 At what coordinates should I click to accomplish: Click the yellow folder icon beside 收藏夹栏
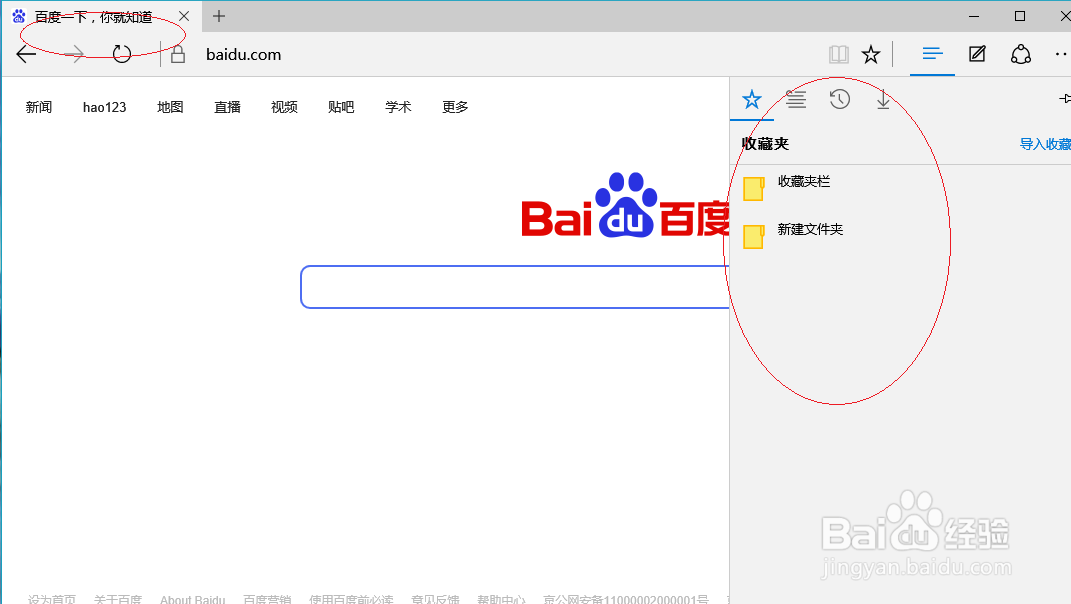pyautogui.click(x=753, y=189)
